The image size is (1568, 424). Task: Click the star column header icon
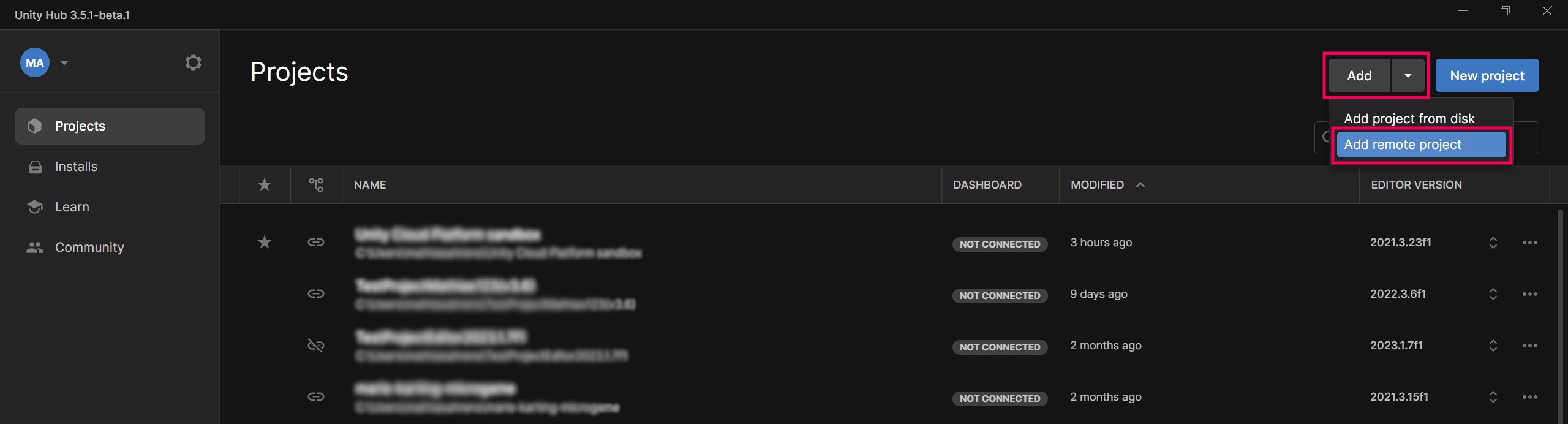(x=264, y=184)
